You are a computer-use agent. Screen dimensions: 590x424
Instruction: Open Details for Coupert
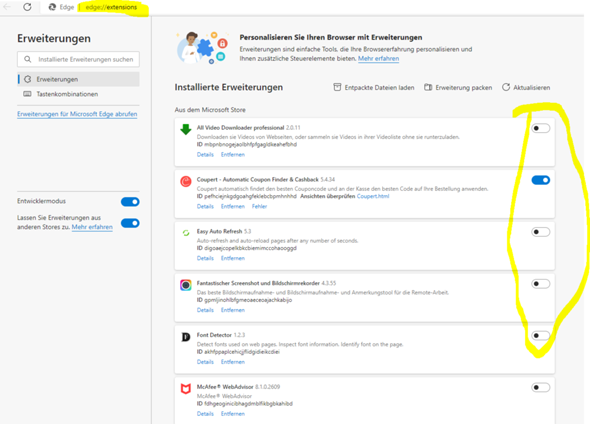[205, 207]
